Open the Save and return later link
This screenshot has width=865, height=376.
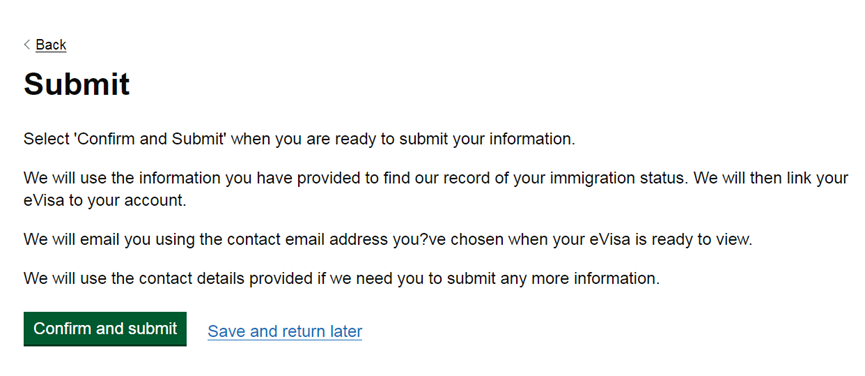tap(285, 331)
